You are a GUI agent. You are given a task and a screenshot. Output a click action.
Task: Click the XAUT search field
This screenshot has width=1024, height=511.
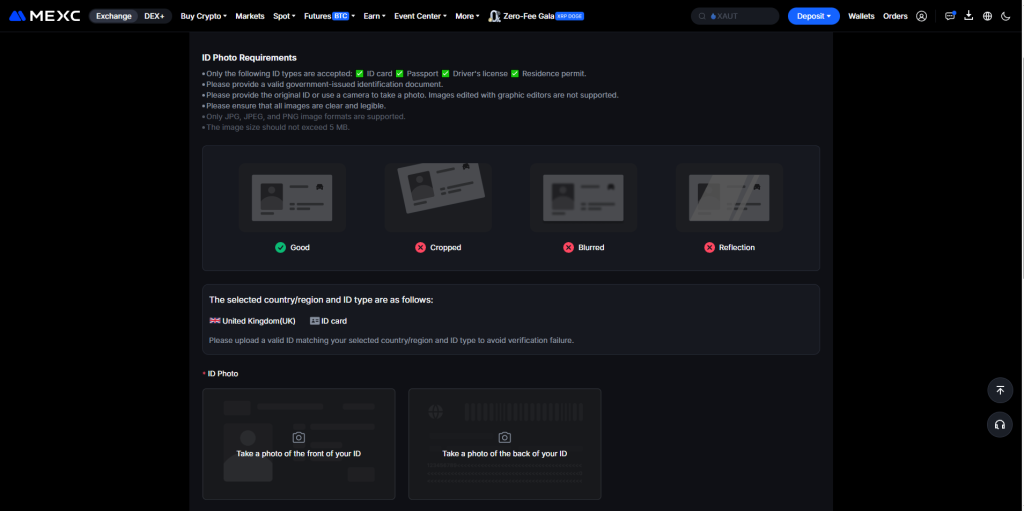739,16
